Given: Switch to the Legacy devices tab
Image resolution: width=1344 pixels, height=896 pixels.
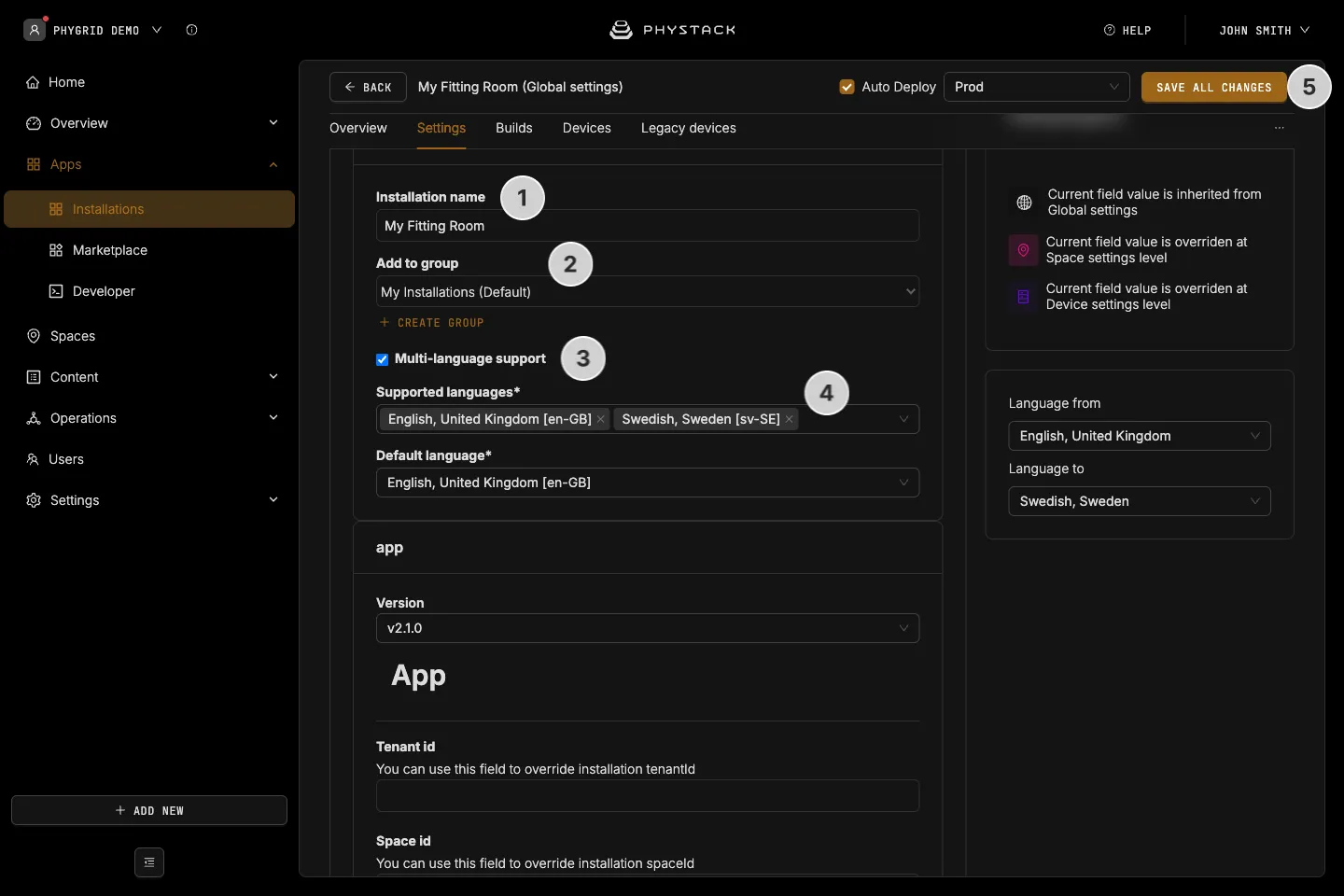Looking at the screenshot, I should click(689, 128).
